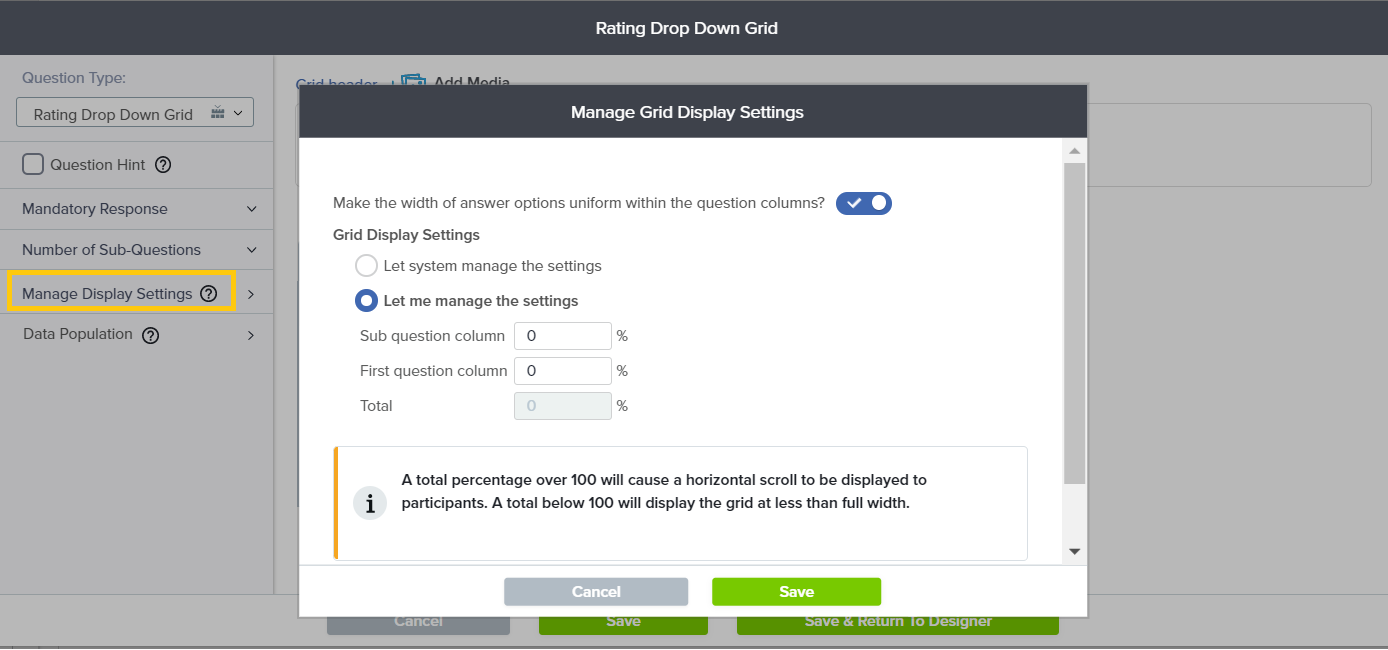Click the Question Hint help icon
1388x650 pixels.
coord(163,165)
